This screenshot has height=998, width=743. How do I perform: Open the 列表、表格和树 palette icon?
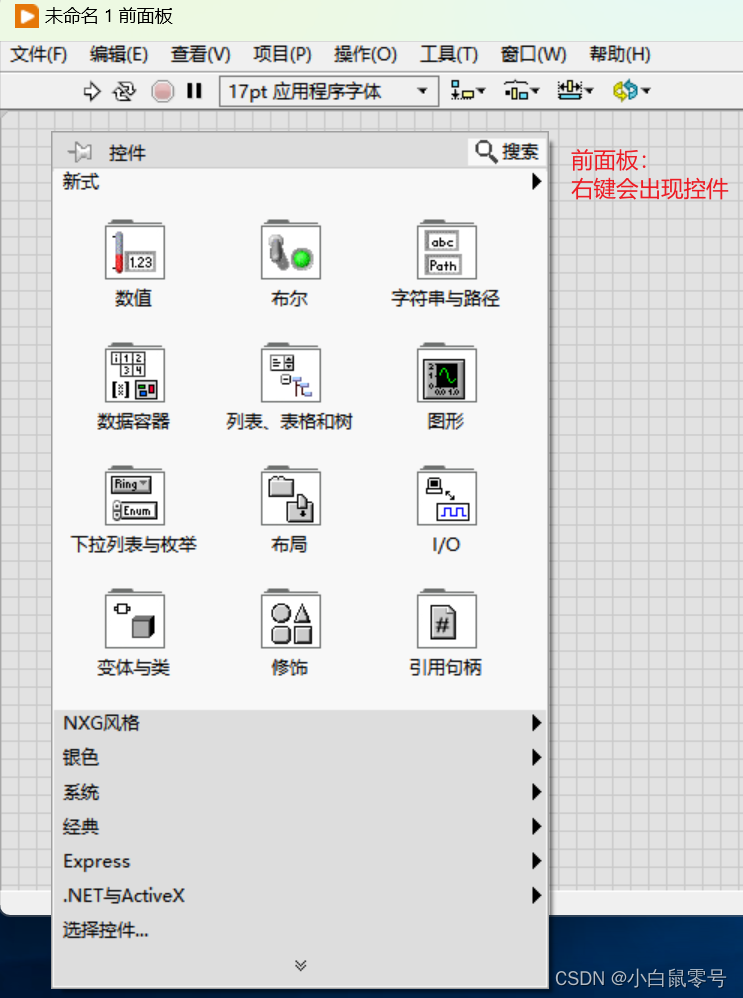coord(290,373)
